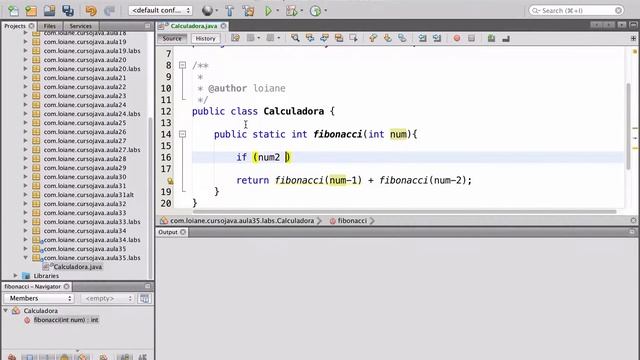Click the Previous Bookmark icon

pos(373,38)
